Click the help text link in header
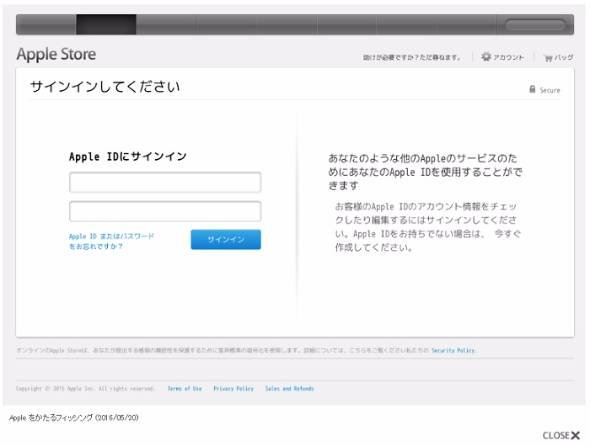Image resolution: width=590 pixels, height=446 pixels. [x=412, y=58]
